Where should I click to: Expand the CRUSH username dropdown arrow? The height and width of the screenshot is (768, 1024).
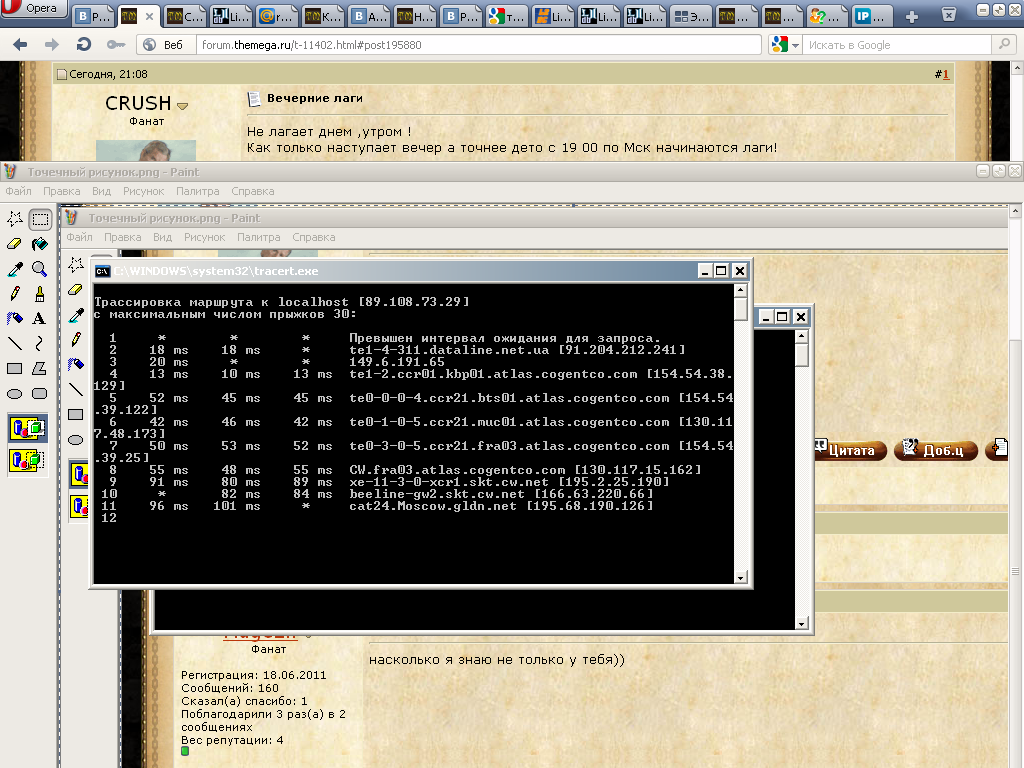(183, 106)
